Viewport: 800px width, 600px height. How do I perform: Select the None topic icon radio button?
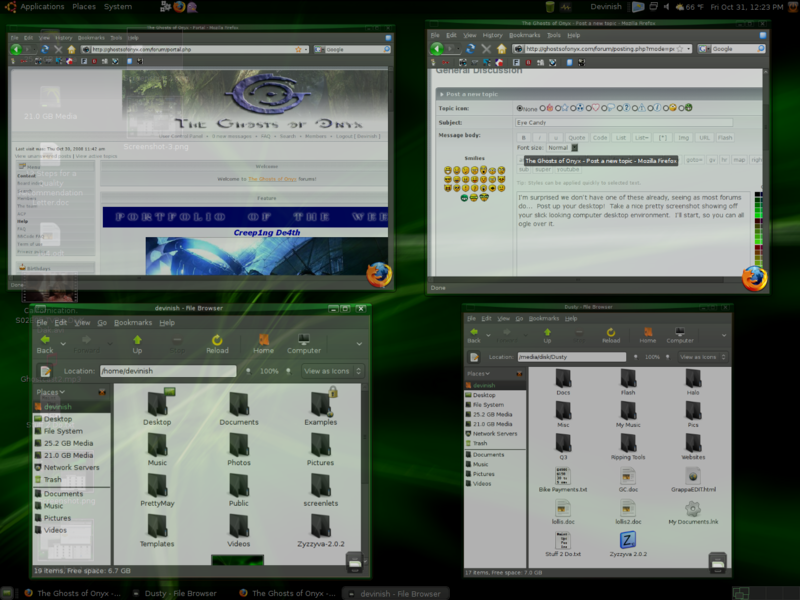519,108
